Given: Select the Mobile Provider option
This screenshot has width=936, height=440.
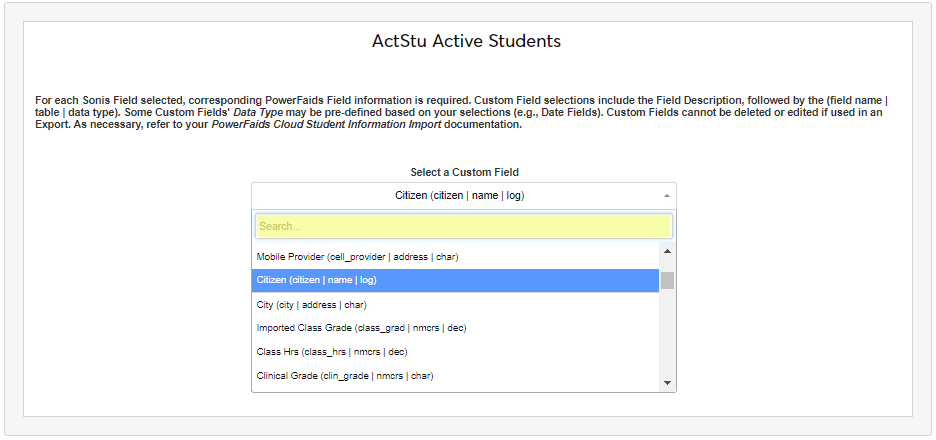Looking at the screenshot, I should (357, 257).
